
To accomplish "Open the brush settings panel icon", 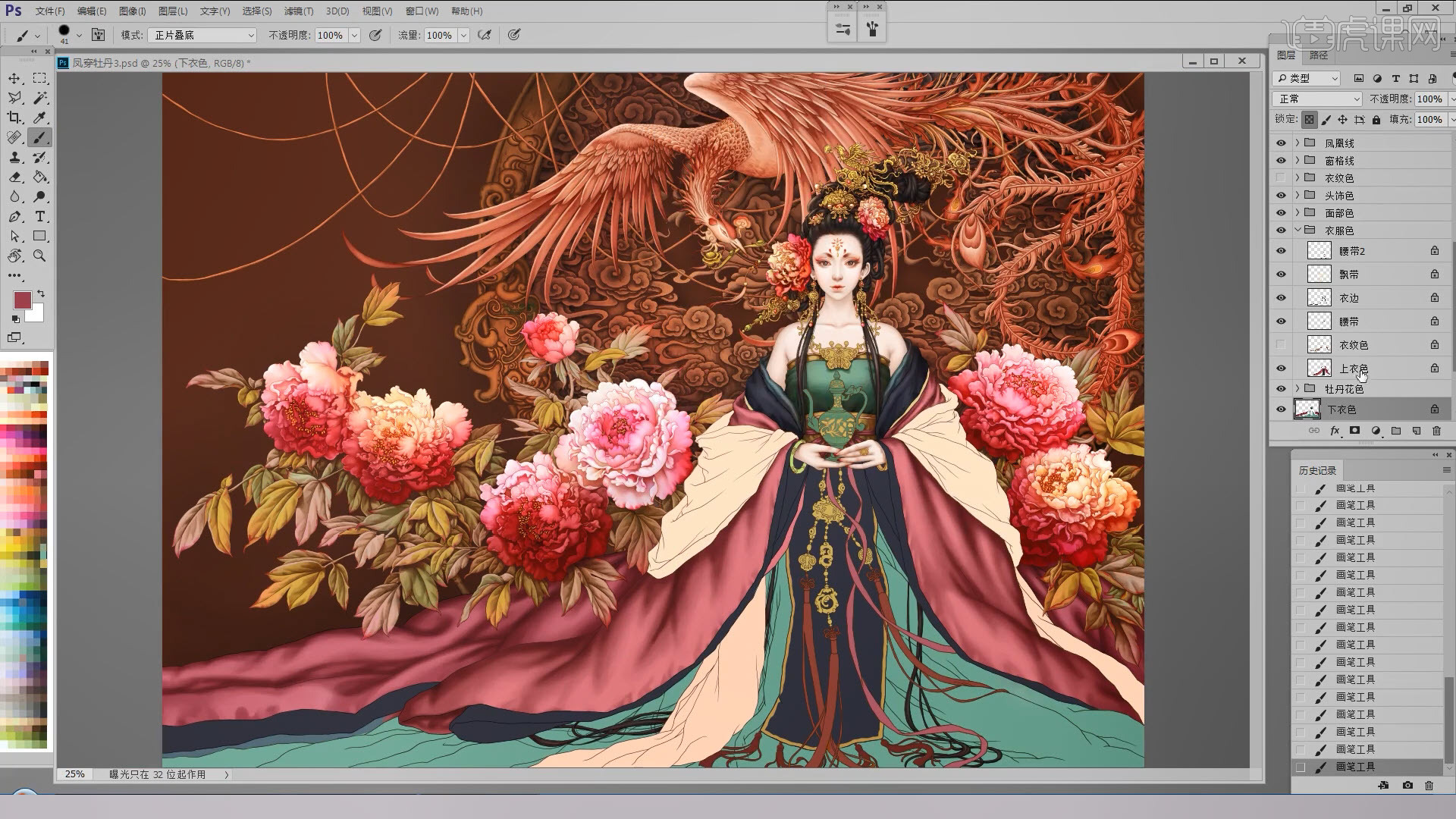I will pos(98,35).
